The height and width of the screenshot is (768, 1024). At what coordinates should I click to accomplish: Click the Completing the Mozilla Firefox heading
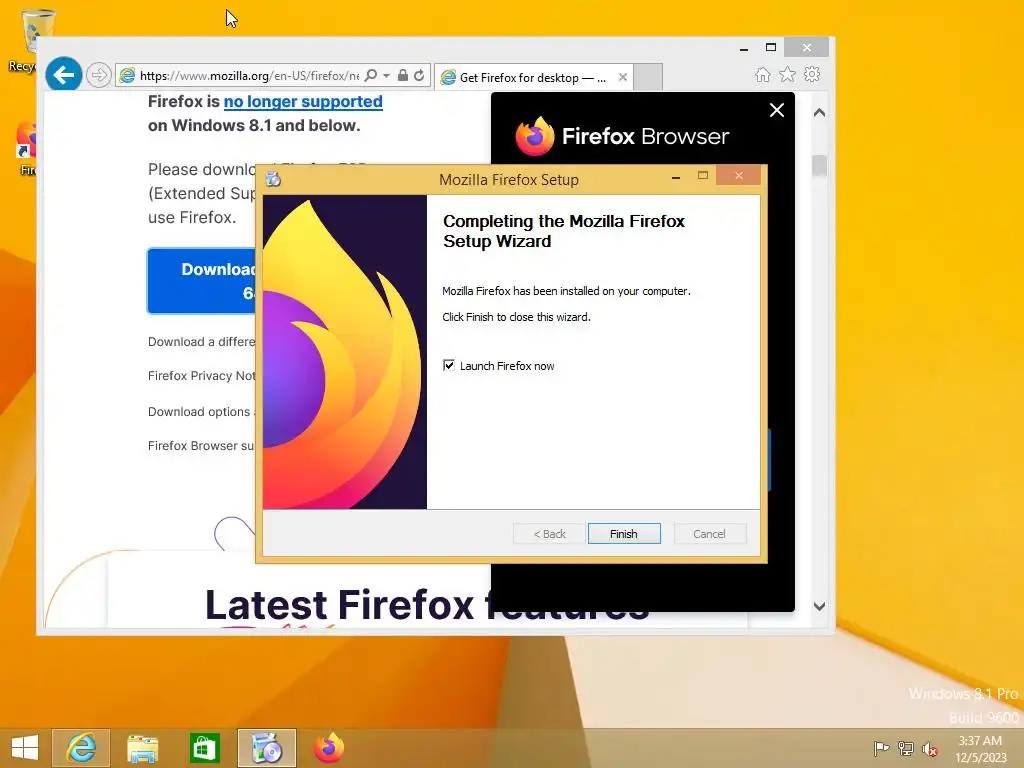(x=564, y=231)
